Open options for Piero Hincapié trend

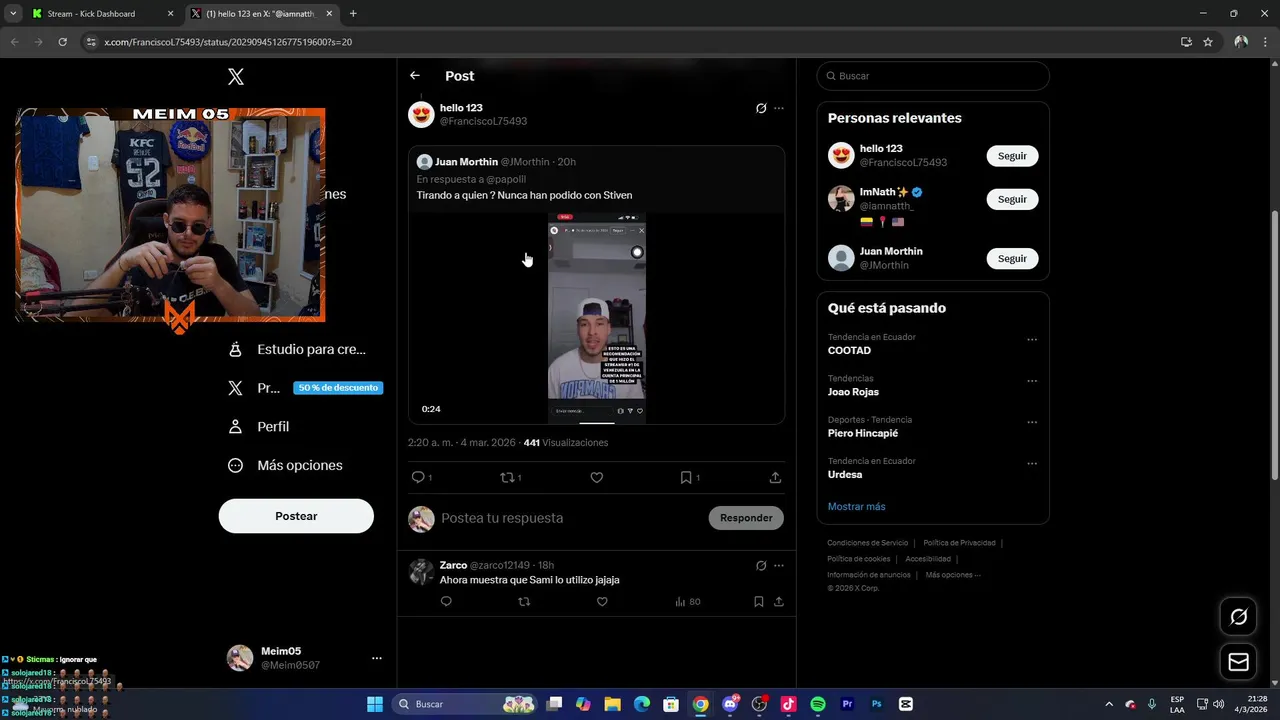[x=1032, y=422]
